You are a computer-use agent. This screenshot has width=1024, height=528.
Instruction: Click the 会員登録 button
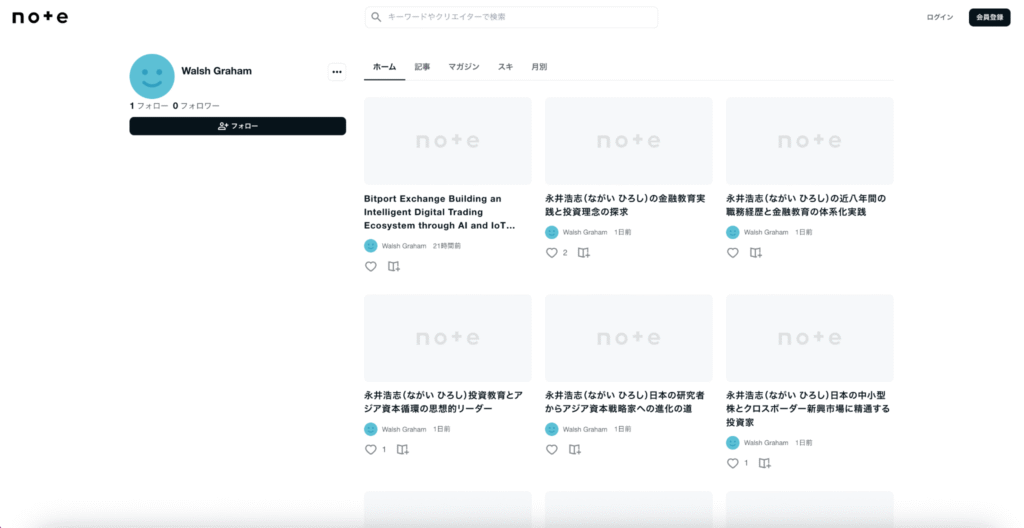coord(989,17)
